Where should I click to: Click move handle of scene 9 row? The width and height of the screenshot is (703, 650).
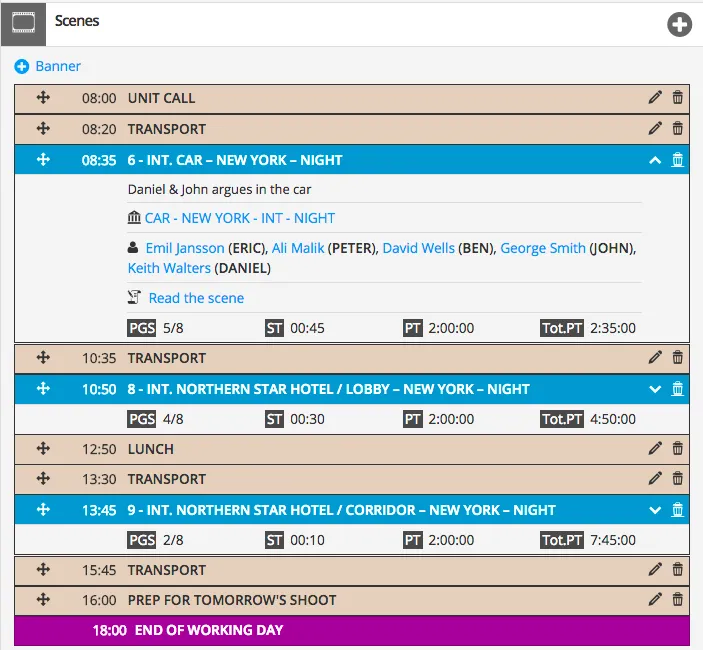coord(43,510)
